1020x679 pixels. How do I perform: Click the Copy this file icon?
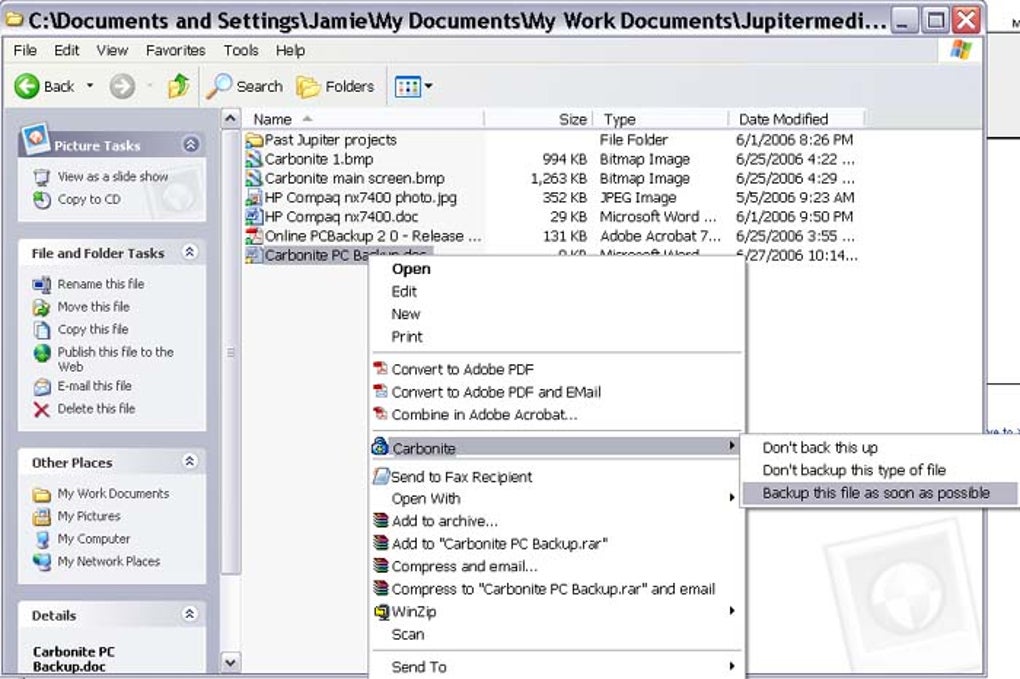(x=42, y=330)
